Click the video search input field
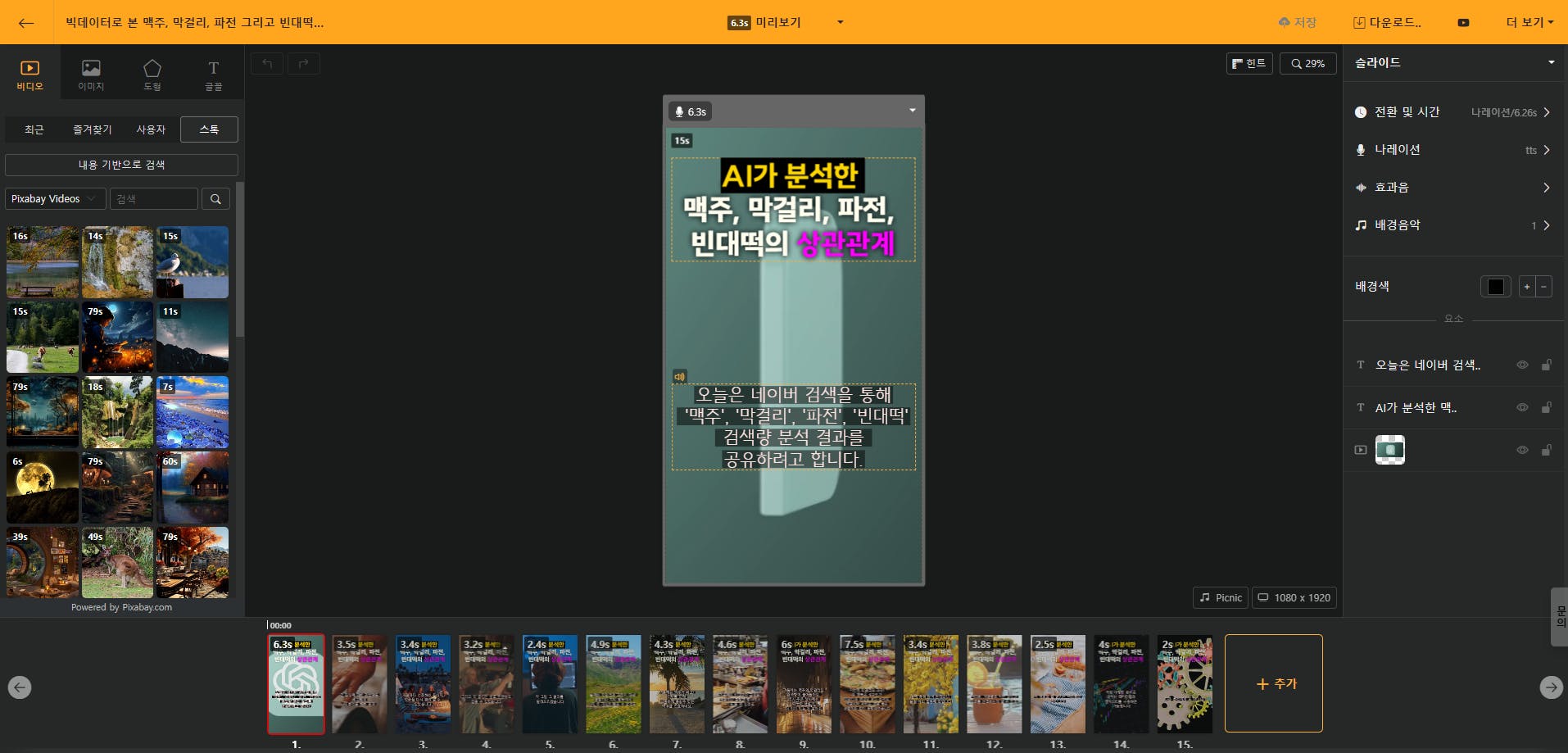This screenshot has height=753, width=1568. [154, 199]
